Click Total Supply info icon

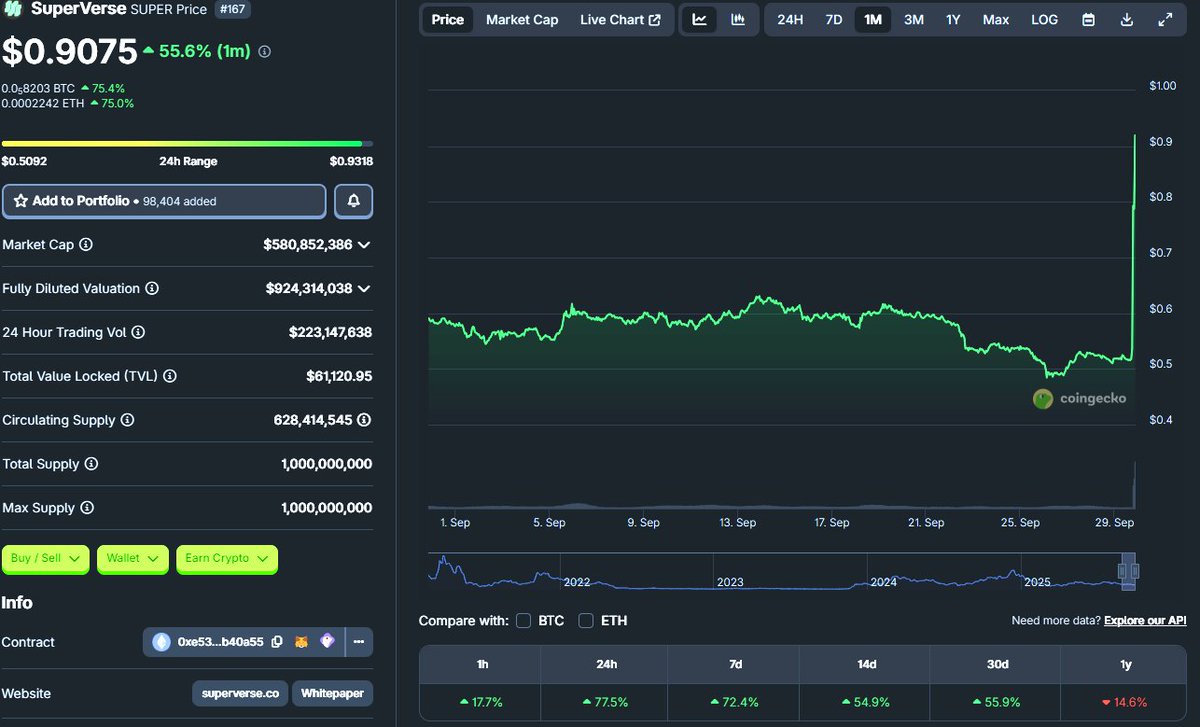91,464
